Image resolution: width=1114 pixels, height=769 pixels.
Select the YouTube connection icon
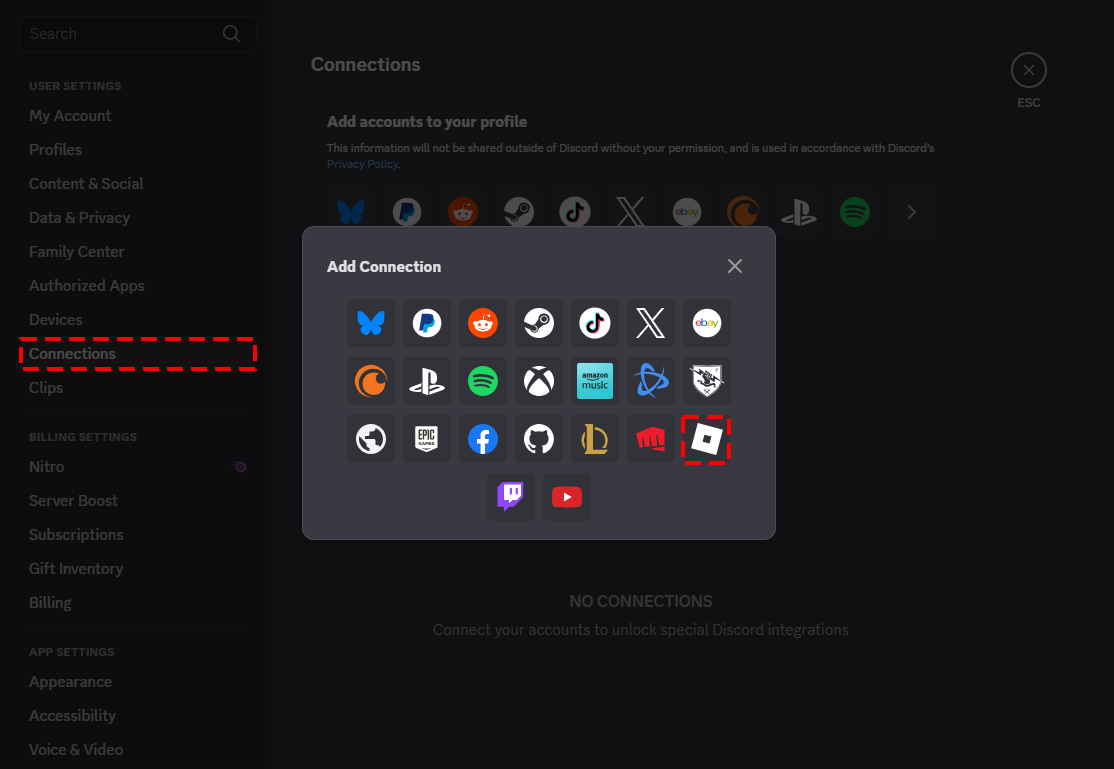click(566, 497)
